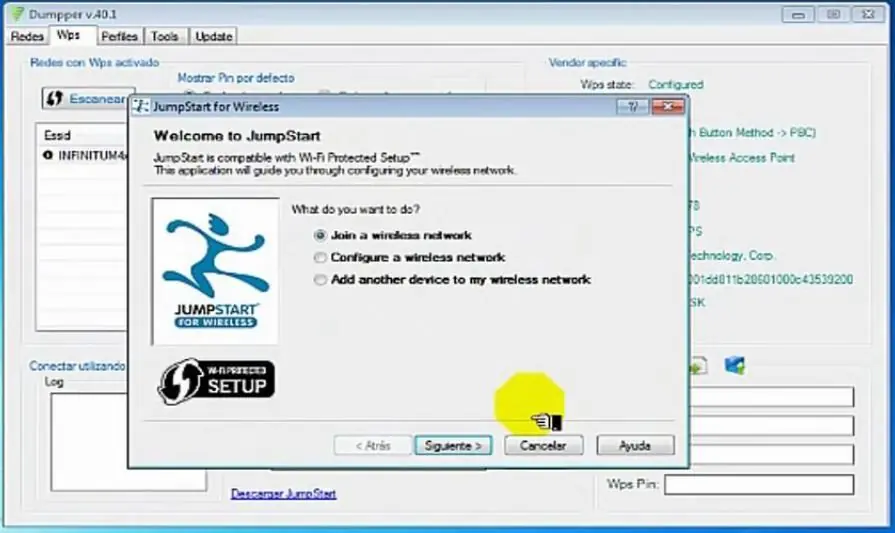The width and height of the screenshot is (895, 533).
Task: Click the Siguiente button
Action: pos(453,445)
